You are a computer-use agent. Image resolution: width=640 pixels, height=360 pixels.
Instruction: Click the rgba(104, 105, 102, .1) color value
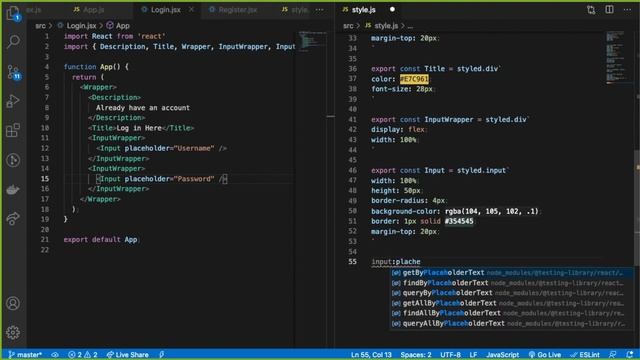491,211
